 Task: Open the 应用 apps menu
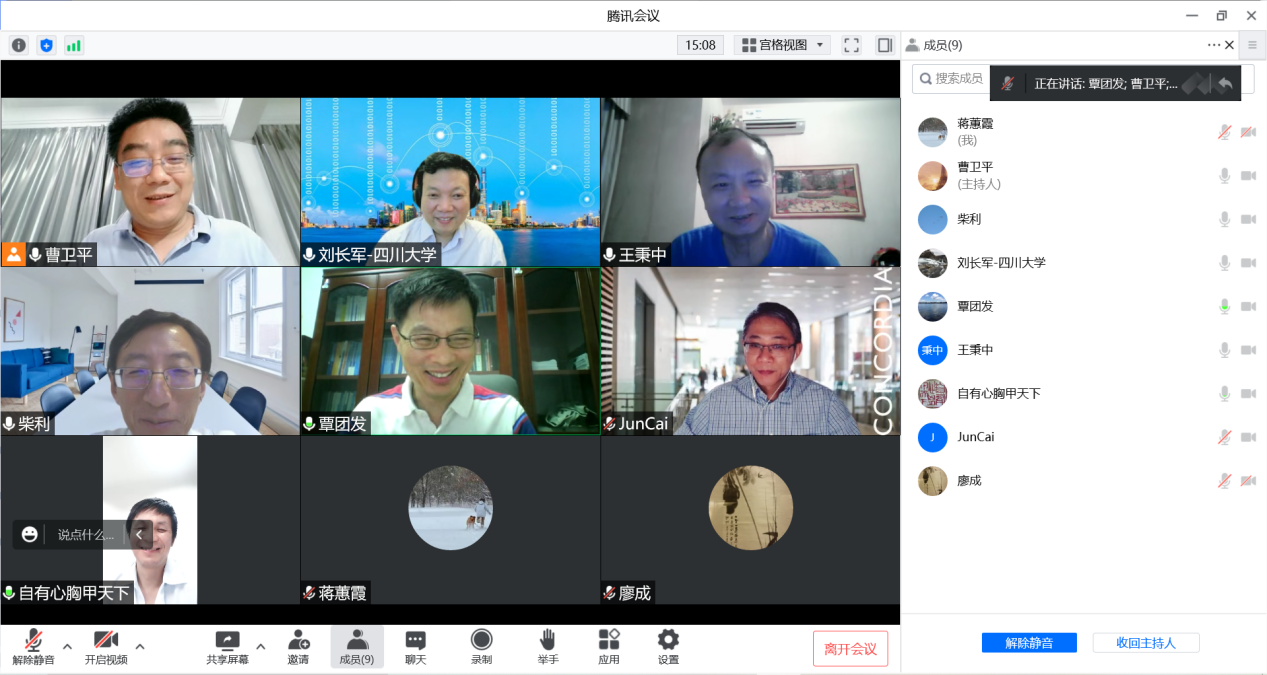point(609,647)
